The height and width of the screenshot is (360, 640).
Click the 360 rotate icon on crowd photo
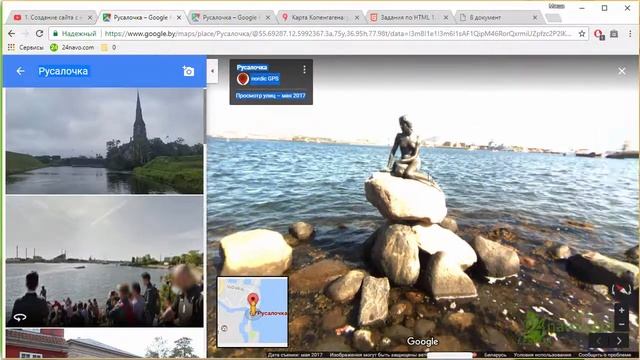20,317
